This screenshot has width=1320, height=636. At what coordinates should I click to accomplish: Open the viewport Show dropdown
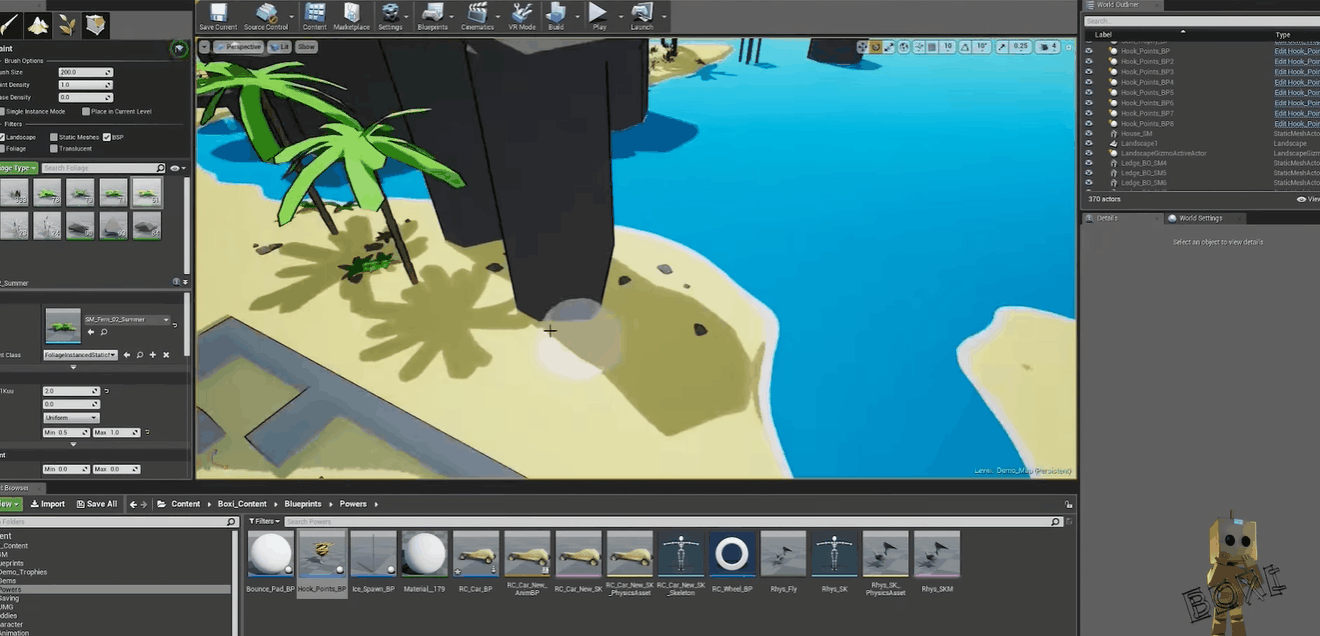(306, 47)
